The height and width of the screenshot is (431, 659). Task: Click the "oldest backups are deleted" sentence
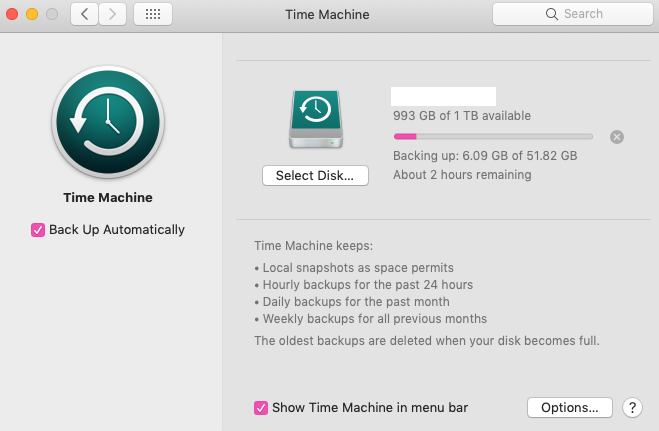pos(427,341)
